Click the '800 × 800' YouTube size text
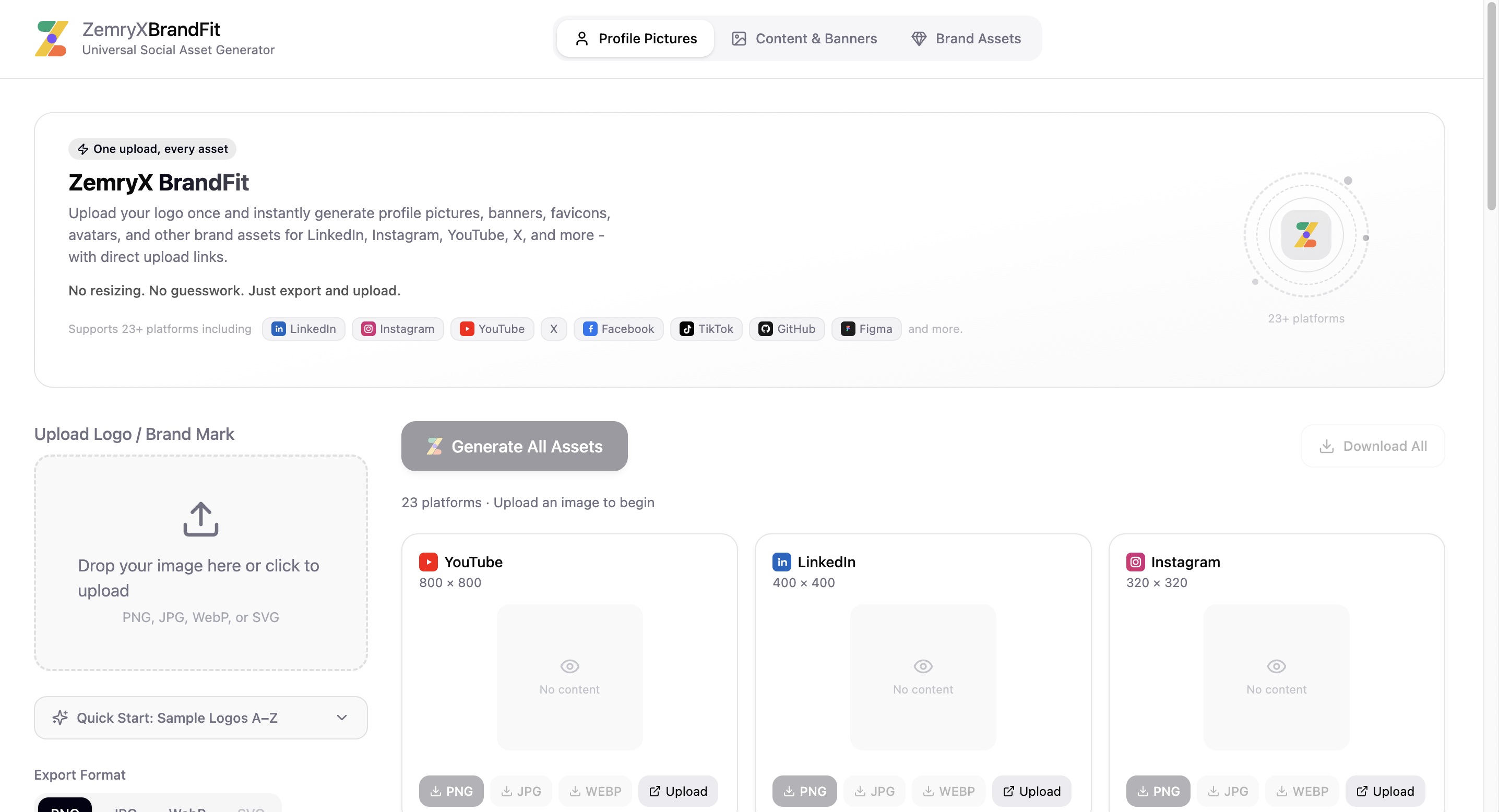 click(x=450, y=582)
